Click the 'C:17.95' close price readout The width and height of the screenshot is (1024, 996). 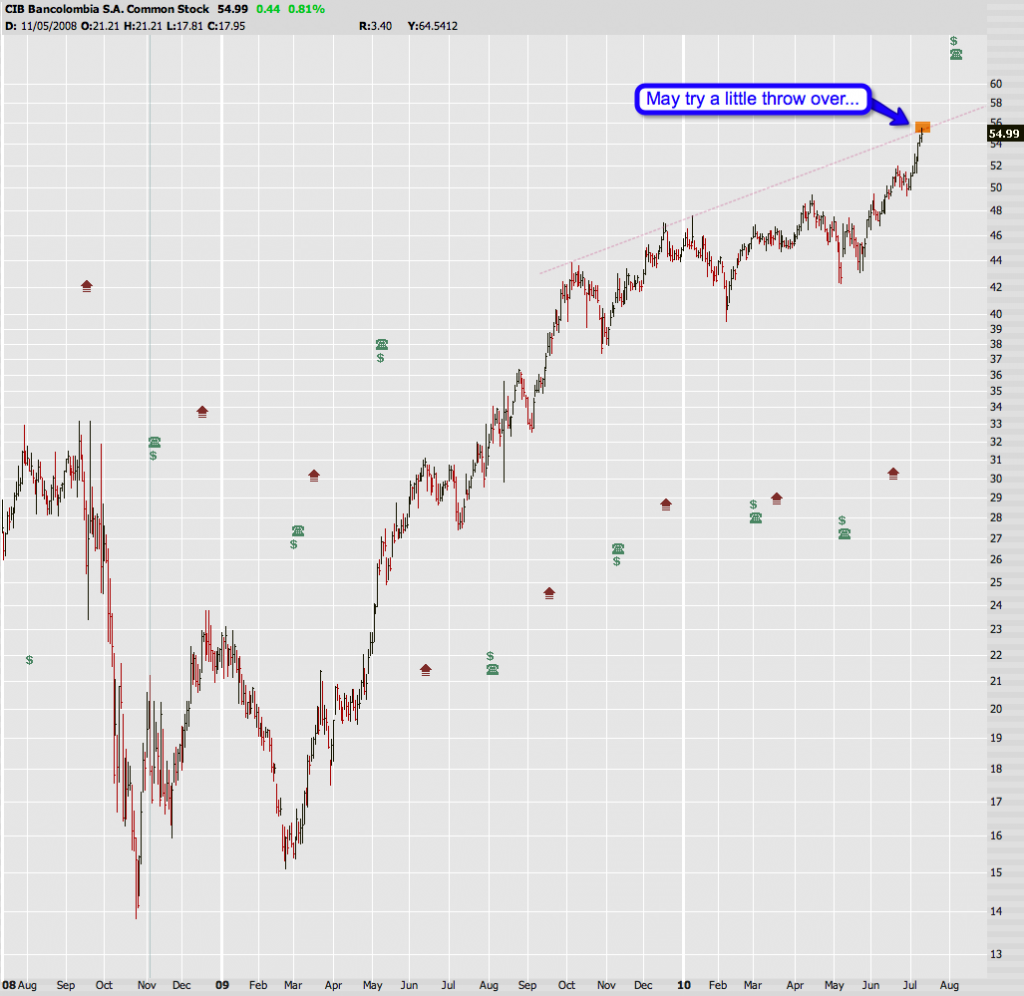tap(226, 26)
